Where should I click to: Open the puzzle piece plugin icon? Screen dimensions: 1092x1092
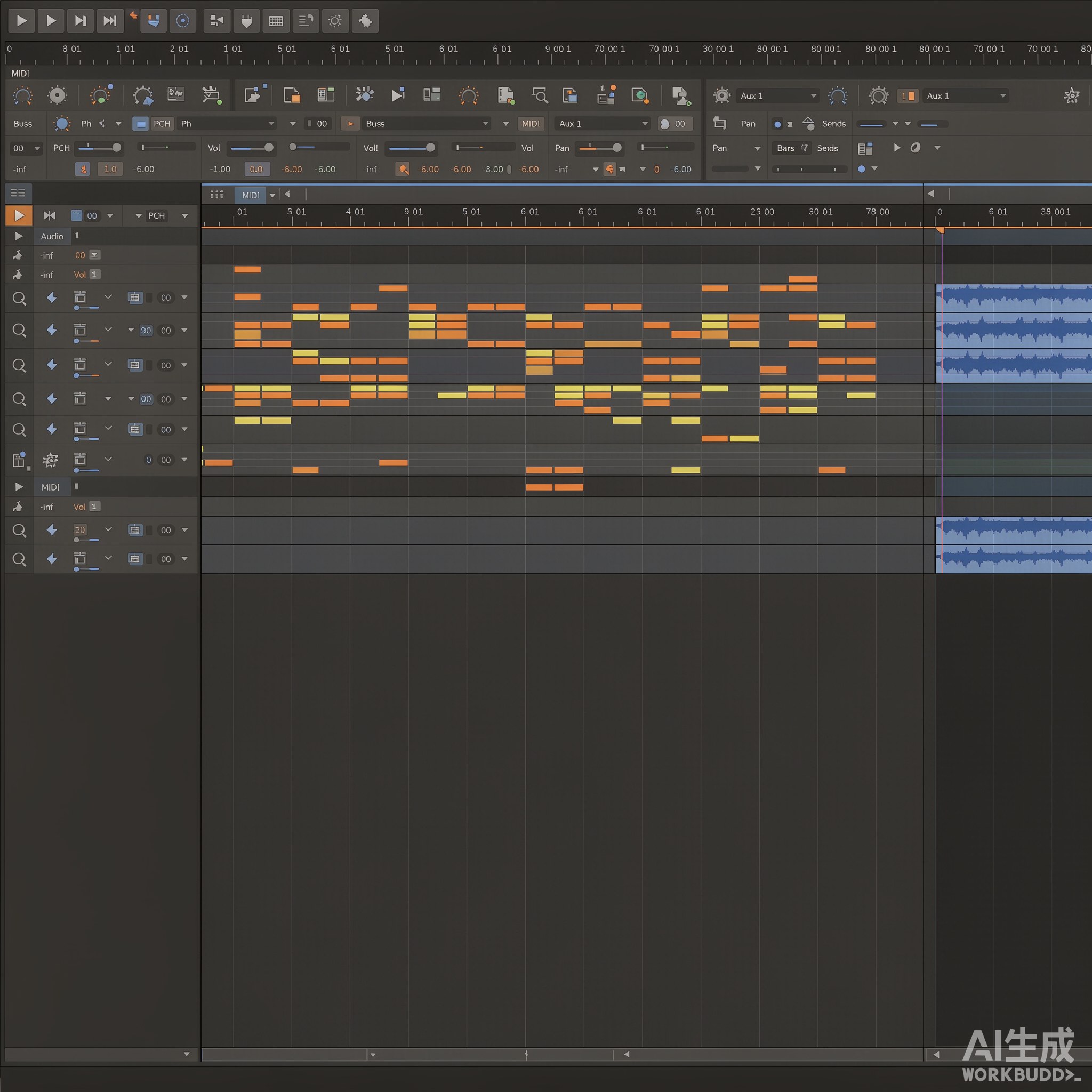click(x=365, y=21)
